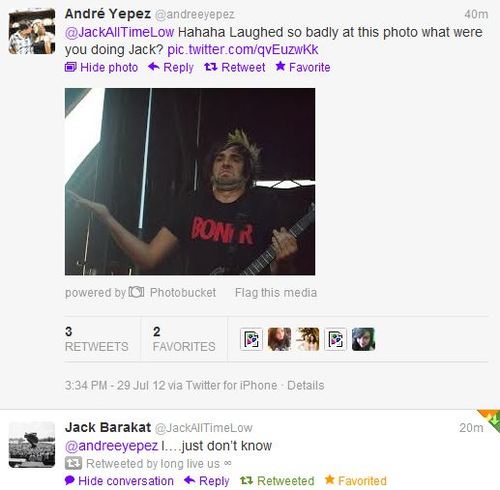Reply to André Yepez's tweet
Image resolution: width=500 pixels, height=490 pixels.
tap(171, 67)
